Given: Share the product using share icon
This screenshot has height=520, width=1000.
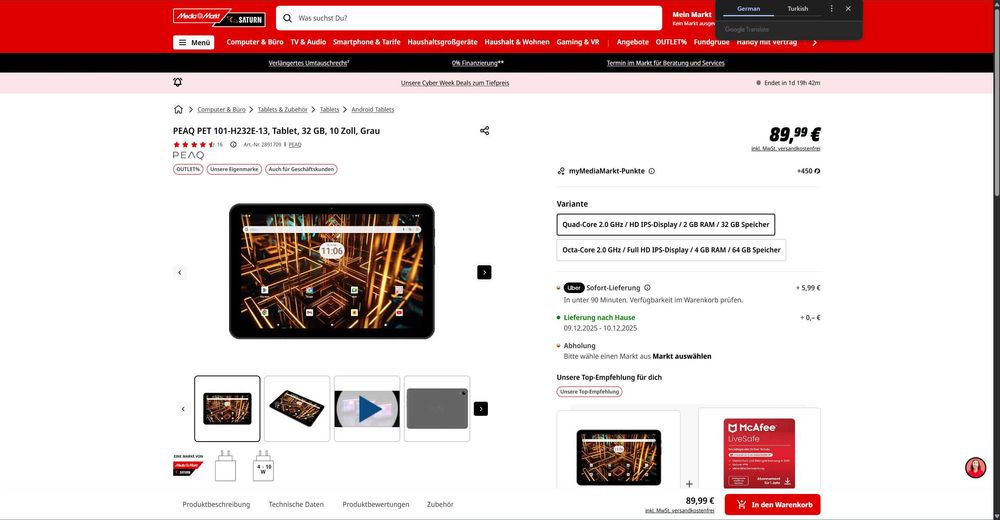Looking at the screenshot, I should (x=485, y=131).
